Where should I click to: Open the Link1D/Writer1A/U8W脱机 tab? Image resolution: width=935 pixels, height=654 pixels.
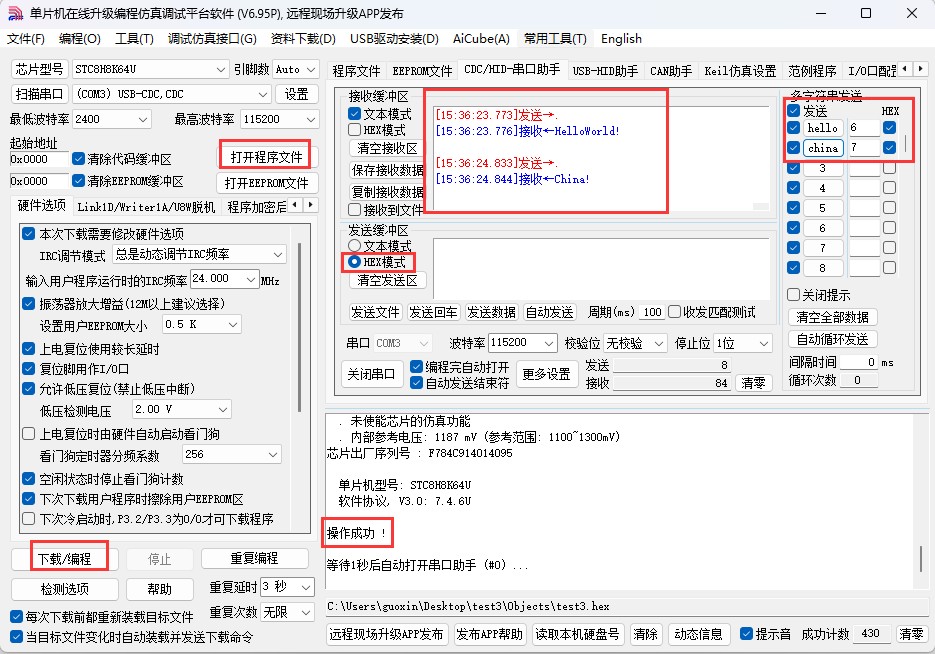(146, 207)
